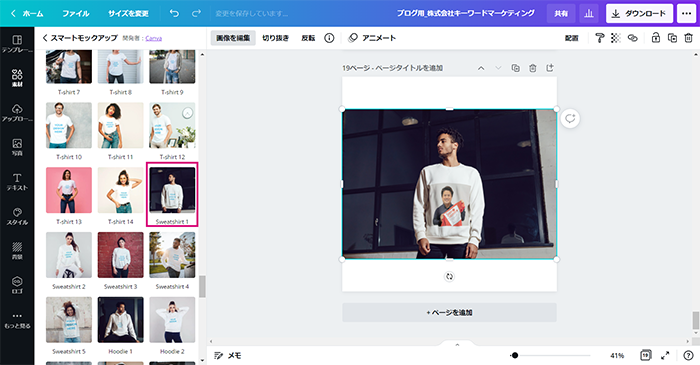The image size is (700, 365).
Task: Open the Logo (ロゴ) sidebar tab
Action: [x=17, y=285]
